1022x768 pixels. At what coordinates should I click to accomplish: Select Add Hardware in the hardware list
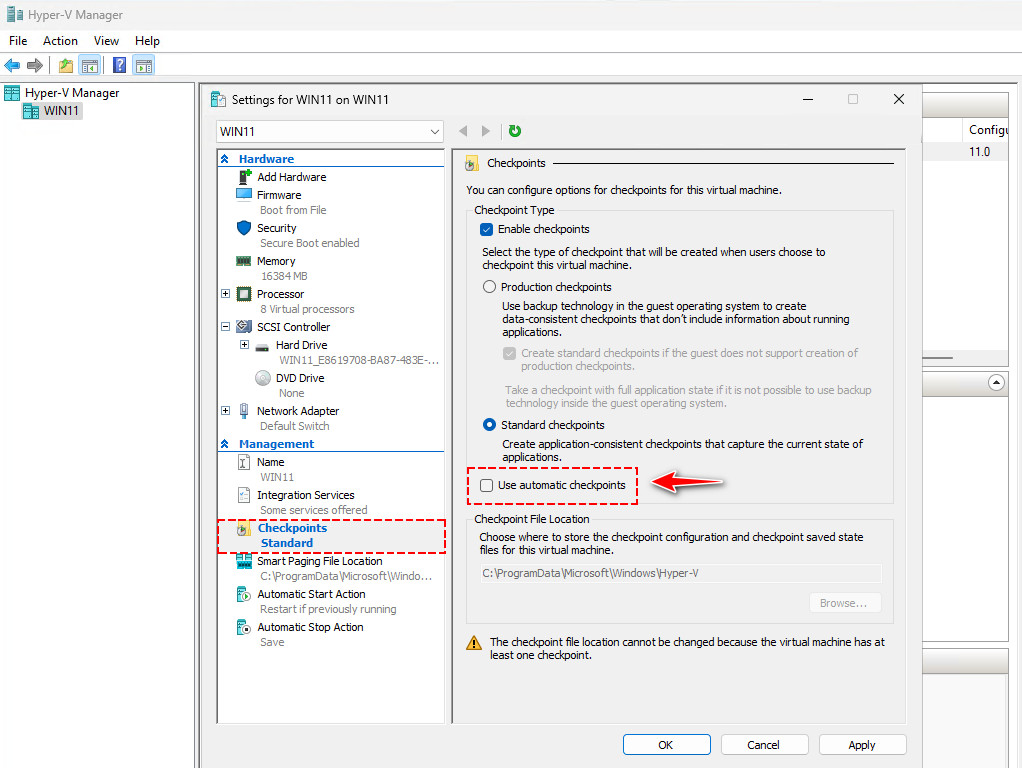(291, 177)
